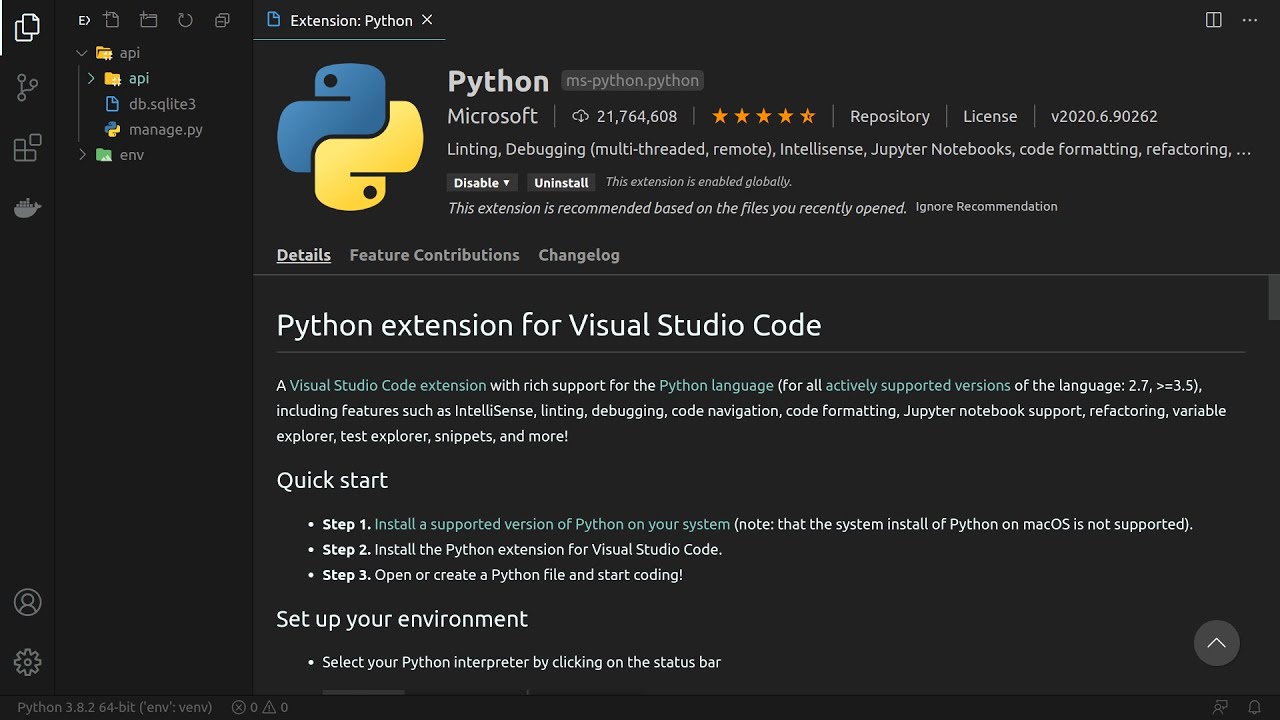Open 'Install a supported version of Python' link

point(552,524)
